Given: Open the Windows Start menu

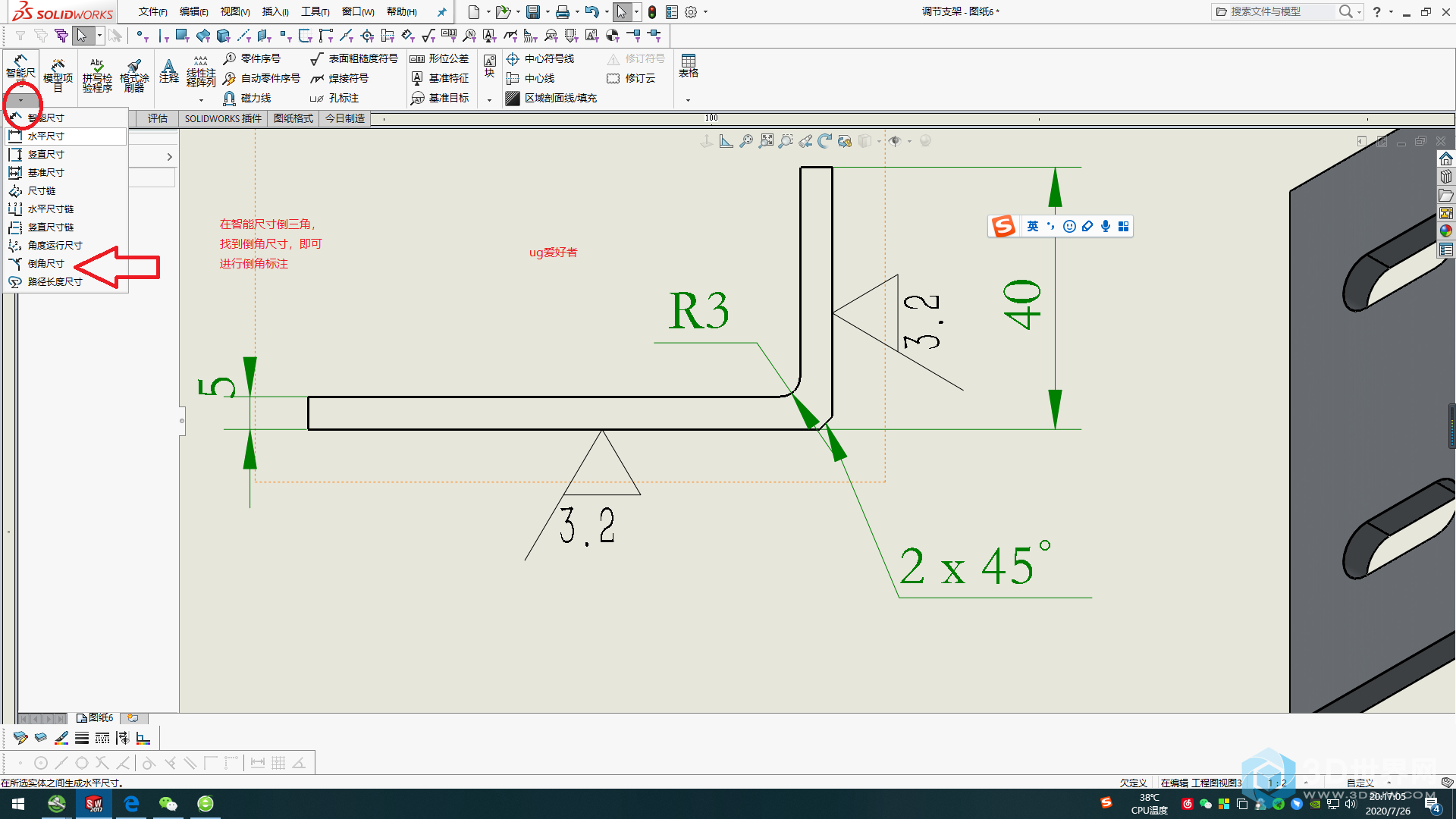Looking at the screenshot, I should click(18, 804).
